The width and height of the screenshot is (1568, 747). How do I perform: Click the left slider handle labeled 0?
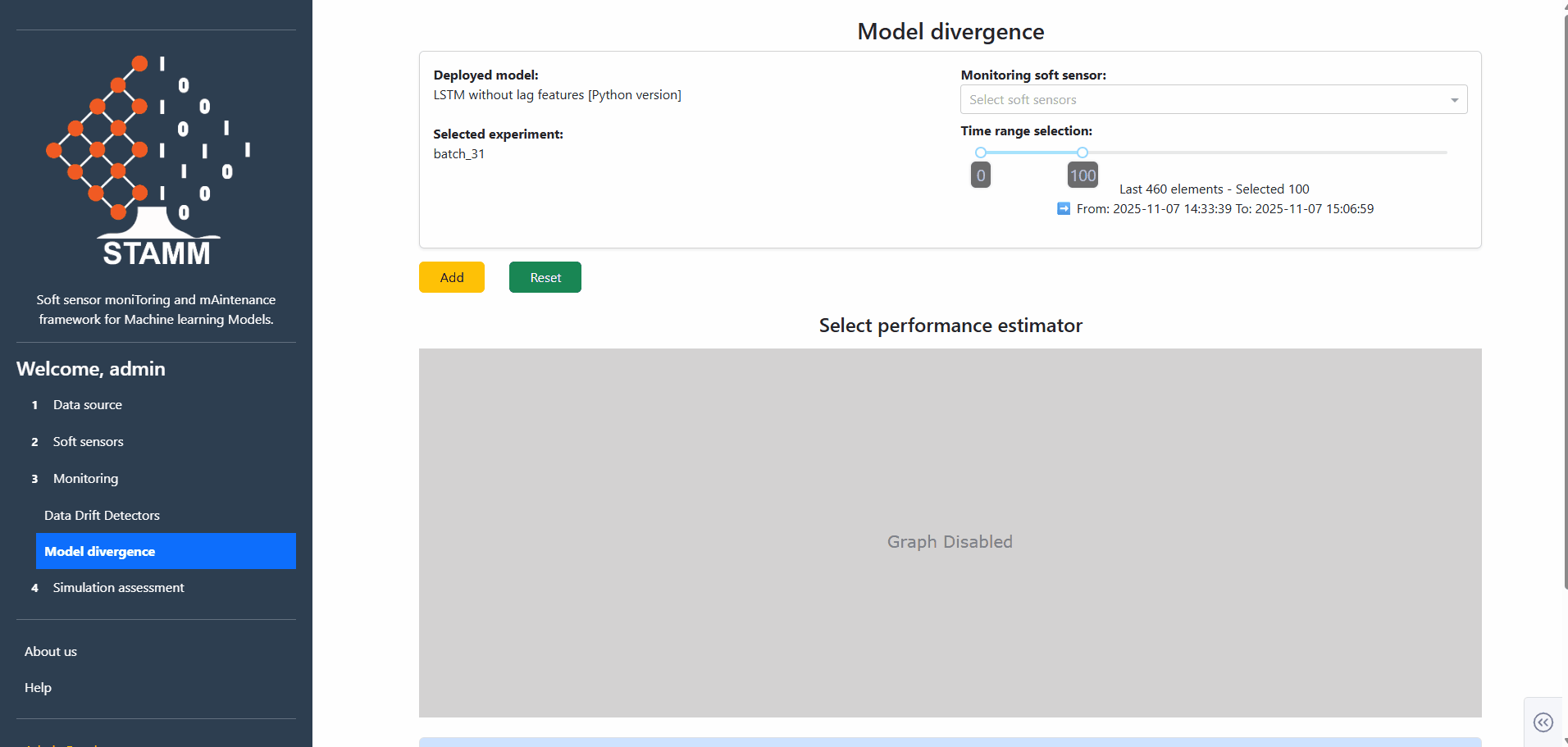click(980, 153)
